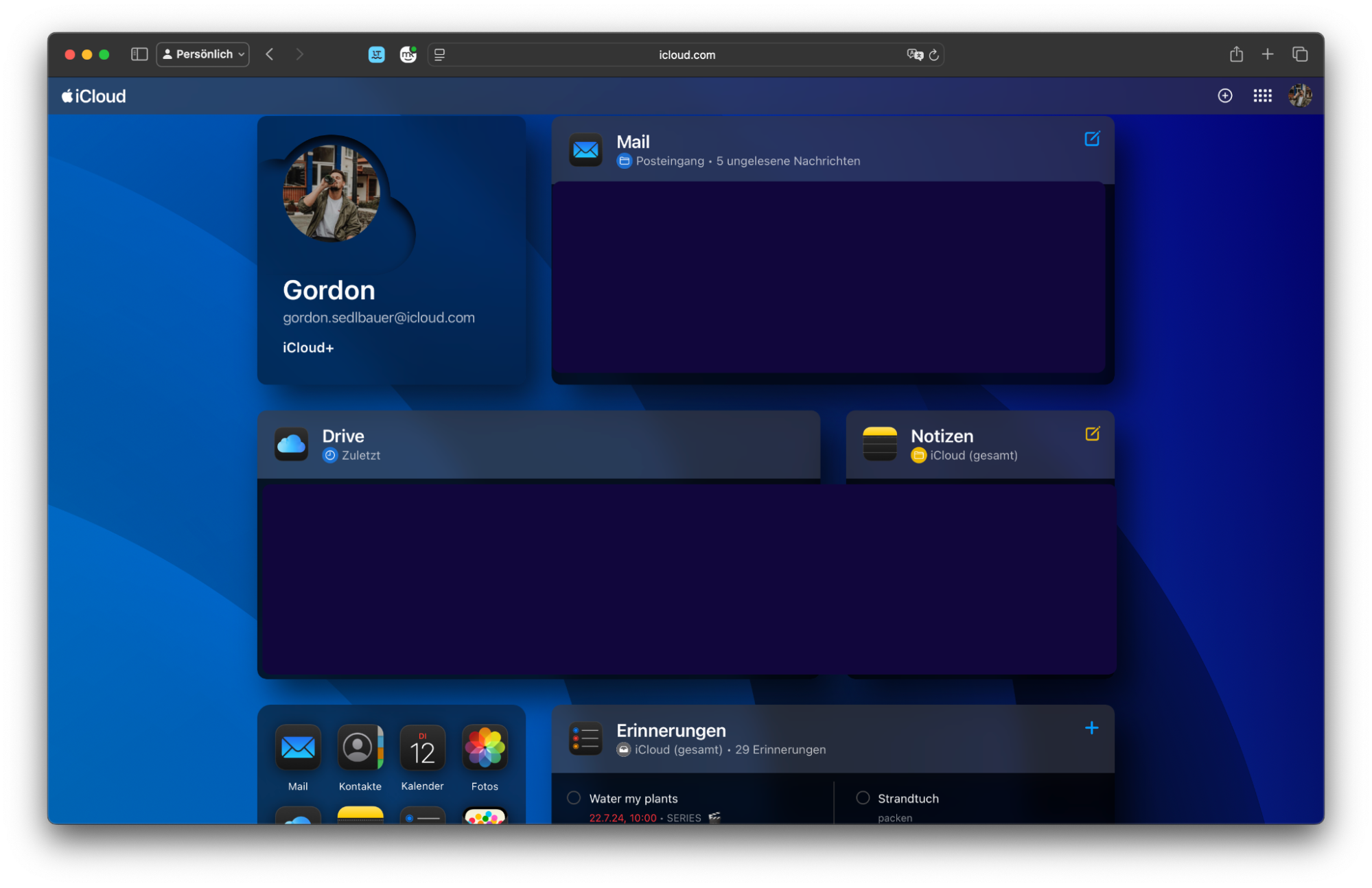Open the Erinnerungen widget title
Screen dimensions: 1372x888
pos(671,731)
